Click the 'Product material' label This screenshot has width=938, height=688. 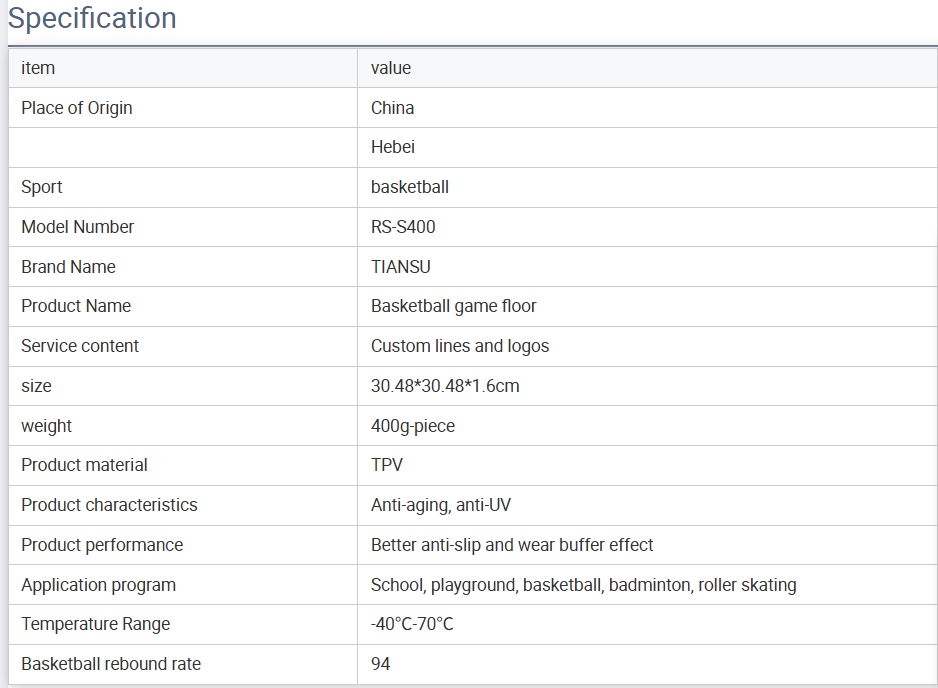pyautogui.click(x=84, y=465)
